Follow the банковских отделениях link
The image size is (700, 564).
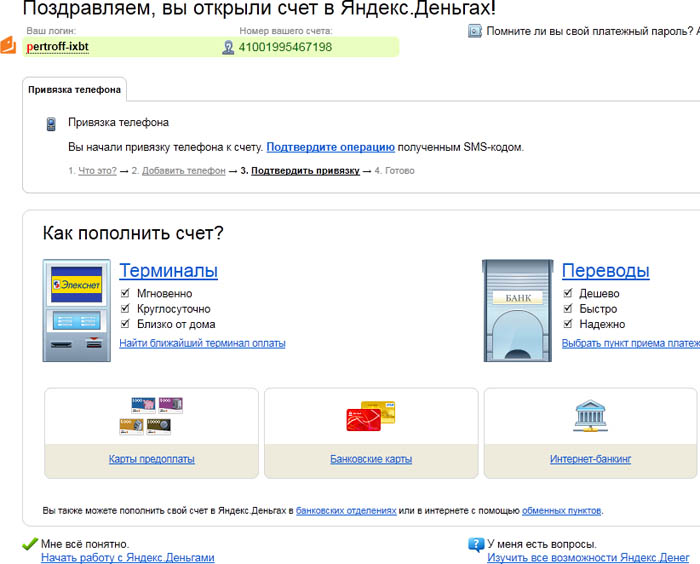pyautogui.click(x=346, y=510)
